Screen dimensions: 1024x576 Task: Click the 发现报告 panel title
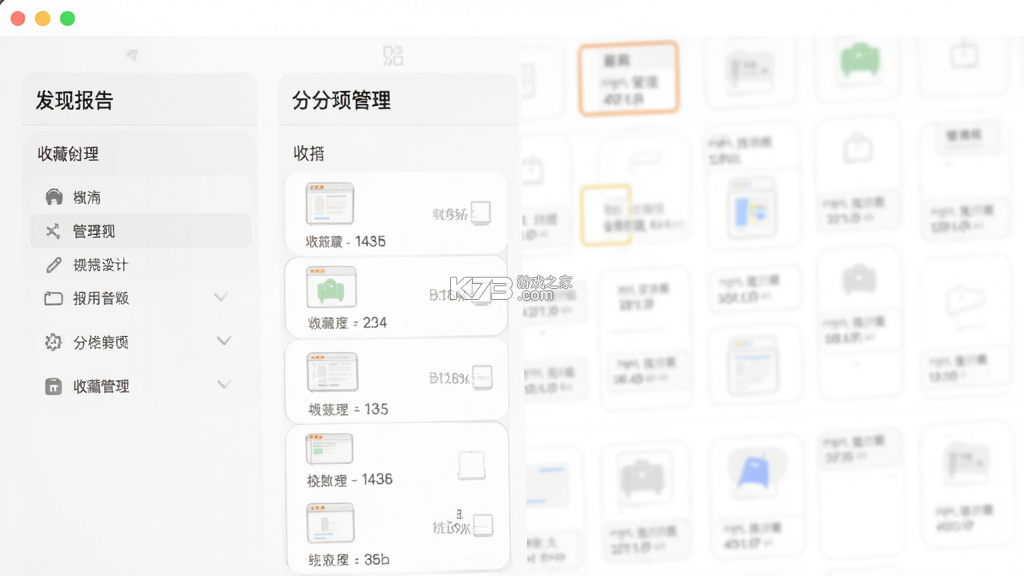(74, 100)
